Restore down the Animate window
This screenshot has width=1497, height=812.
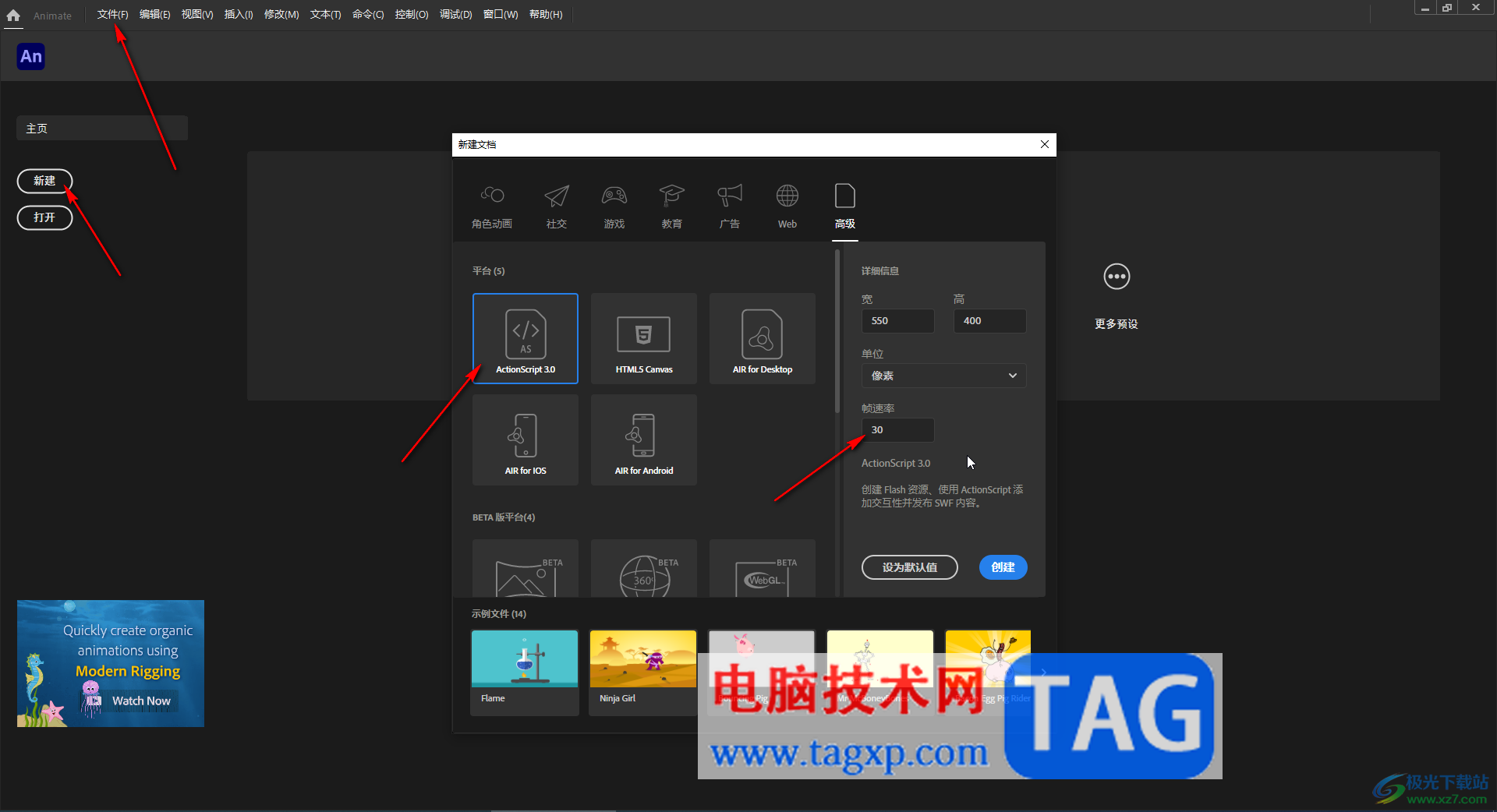1447,8
